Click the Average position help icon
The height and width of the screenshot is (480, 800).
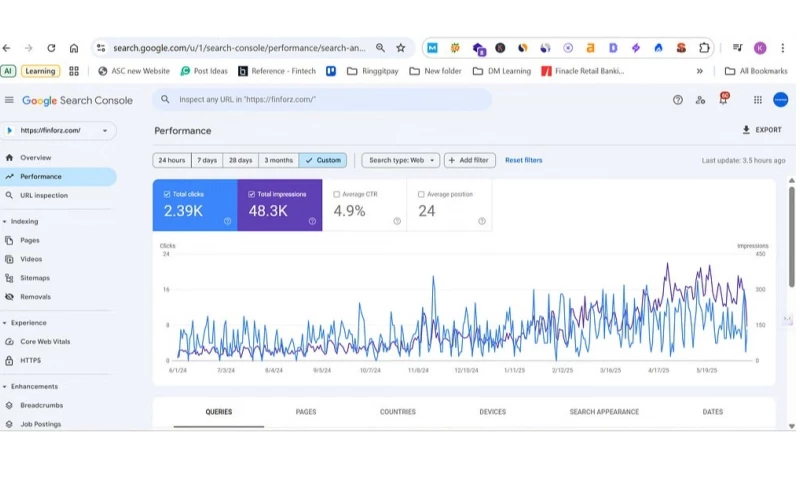click(482, 221)
